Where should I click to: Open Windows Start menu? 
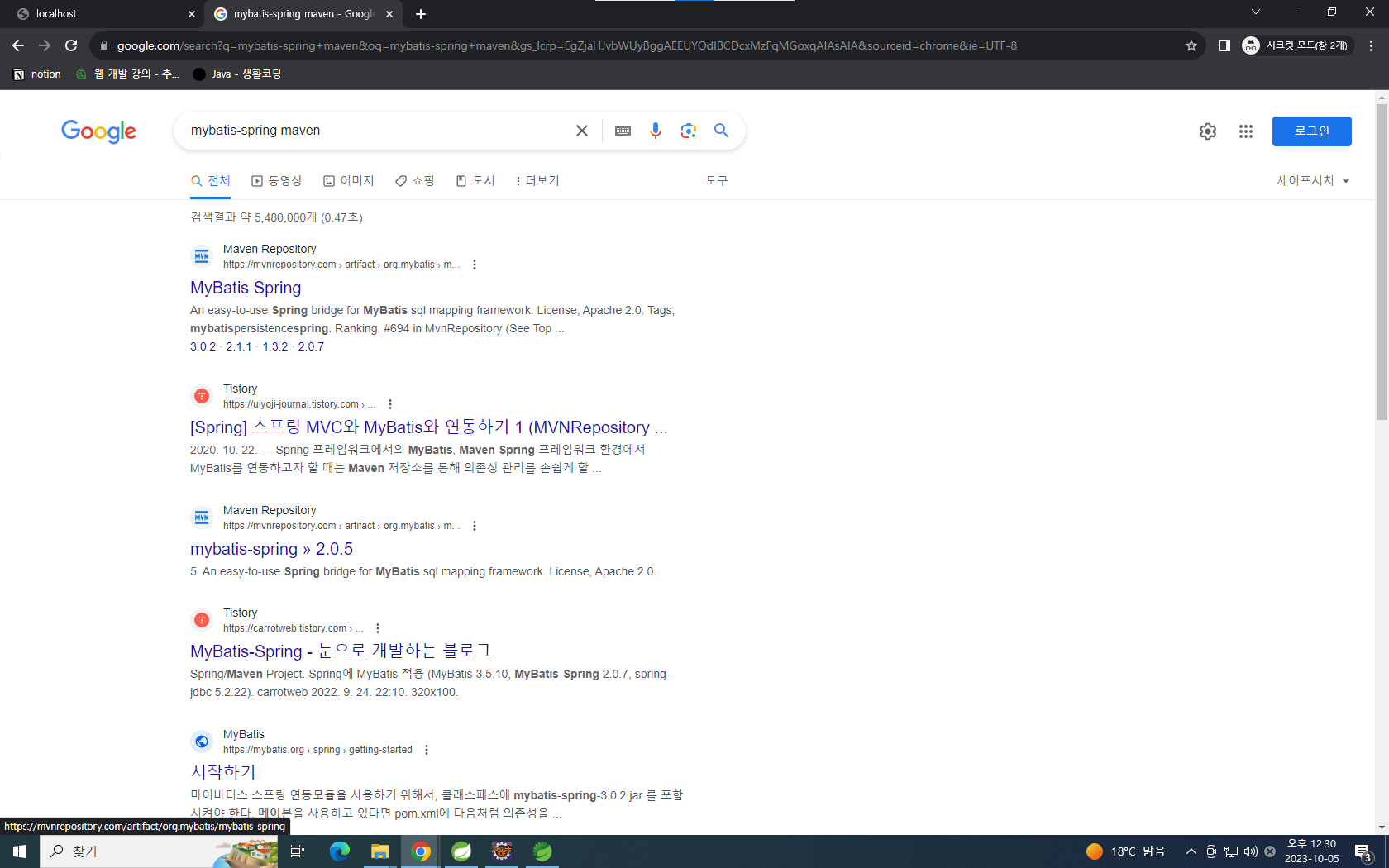(20, 851)
